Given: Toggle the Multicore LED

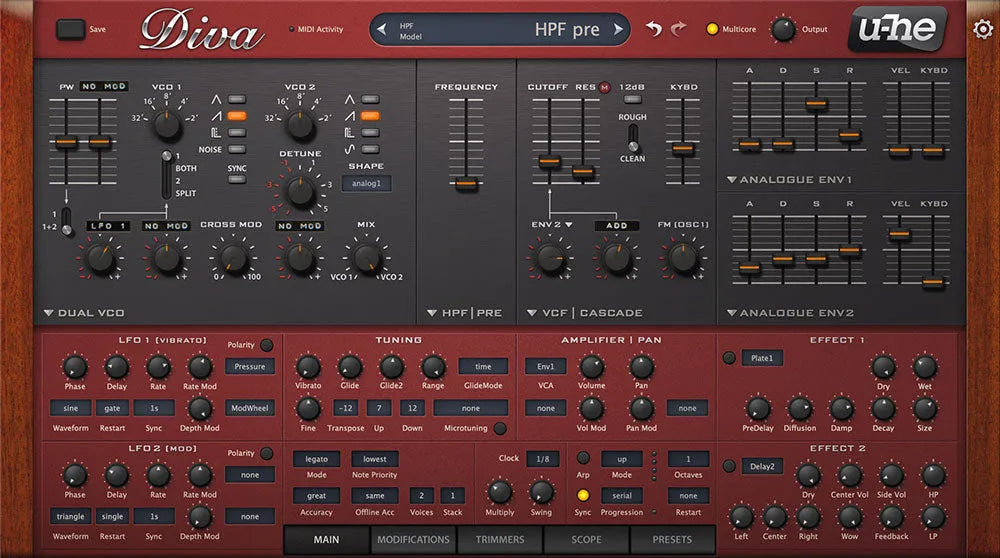Looking at the screenshot, I should click(x=713, y=29).
